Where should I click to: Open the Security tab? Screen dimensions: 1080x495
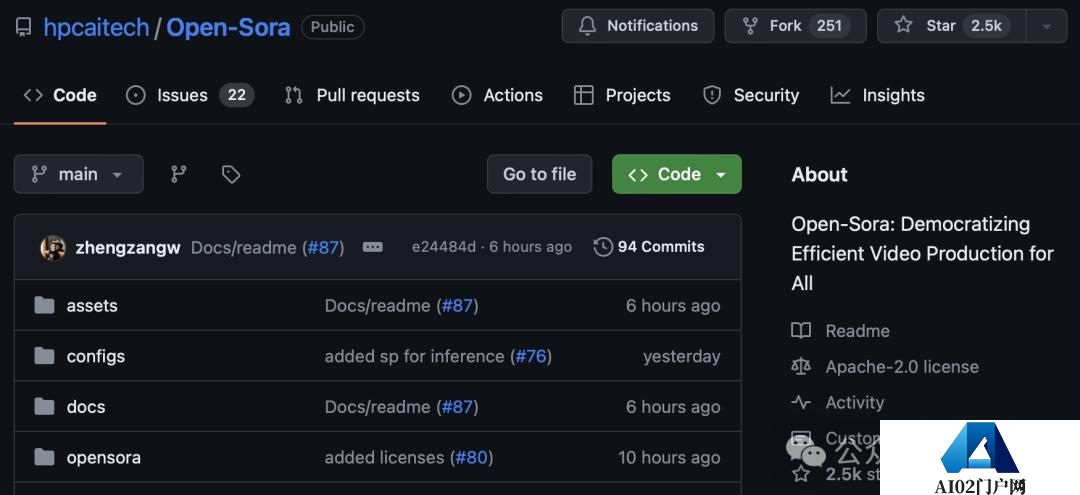pos(750,95)
